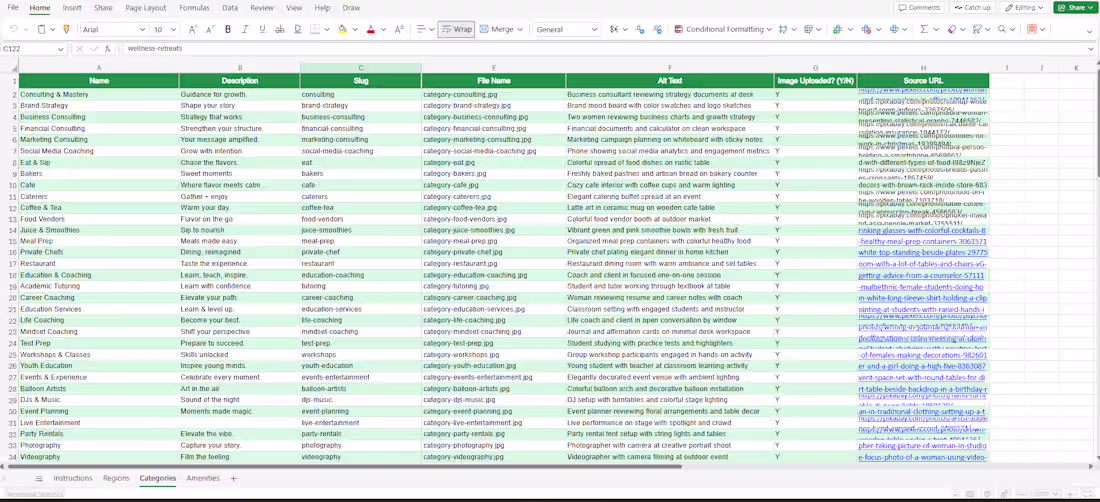The width and height of the screenshot is (1100, 502).
Task: Toggle Italic formatting
Action: (x=245, y=29)
